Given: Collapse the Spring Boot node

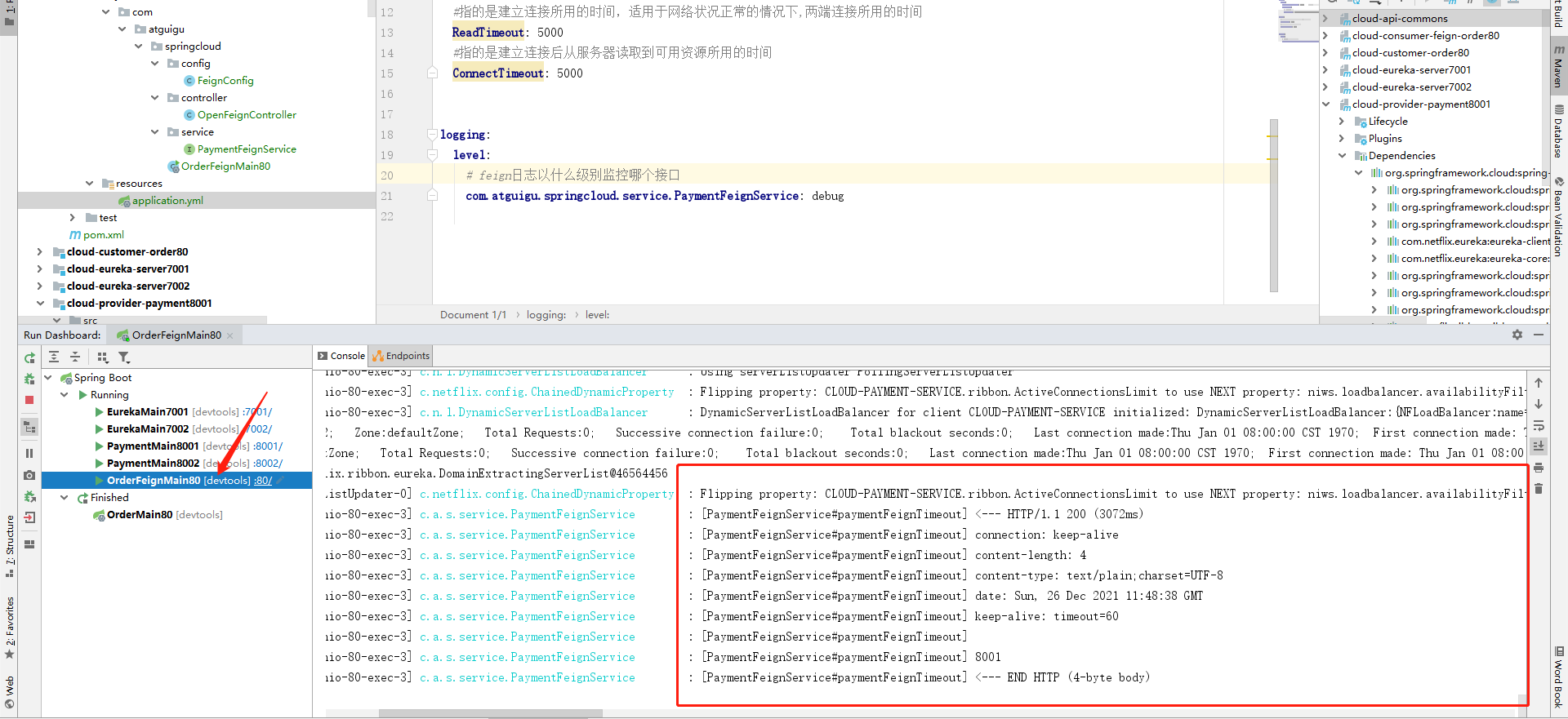Looking at the screenshot, I should 48,378.
